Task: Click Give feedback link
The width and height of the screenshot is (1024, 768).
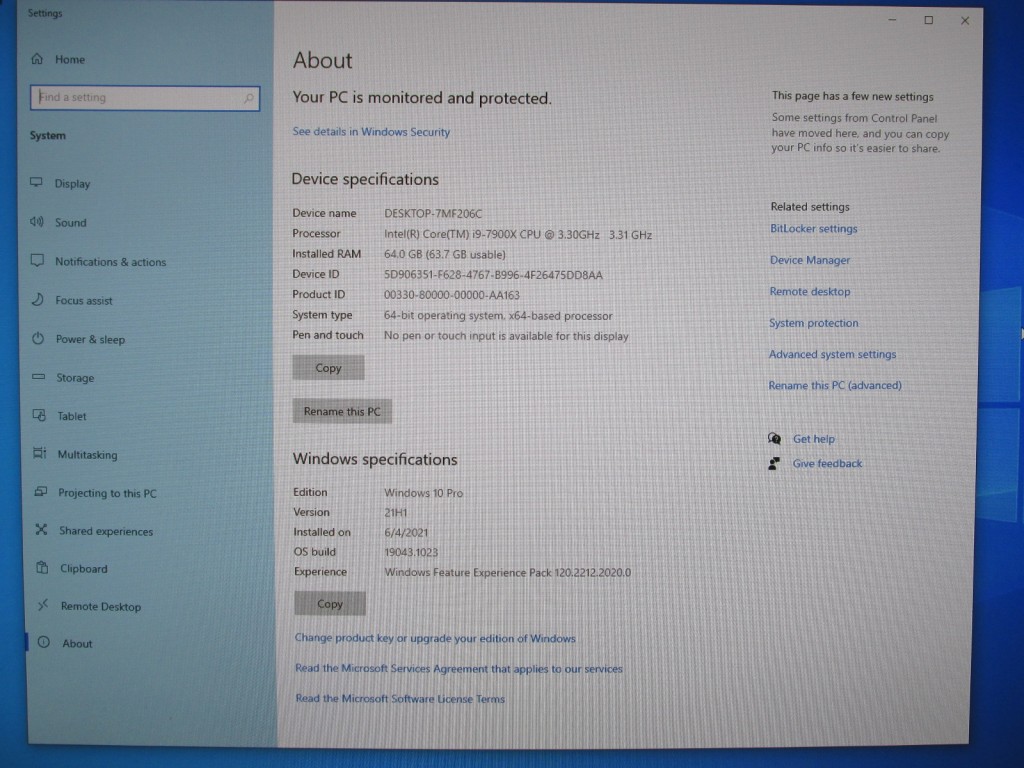Action: point(827,463)
